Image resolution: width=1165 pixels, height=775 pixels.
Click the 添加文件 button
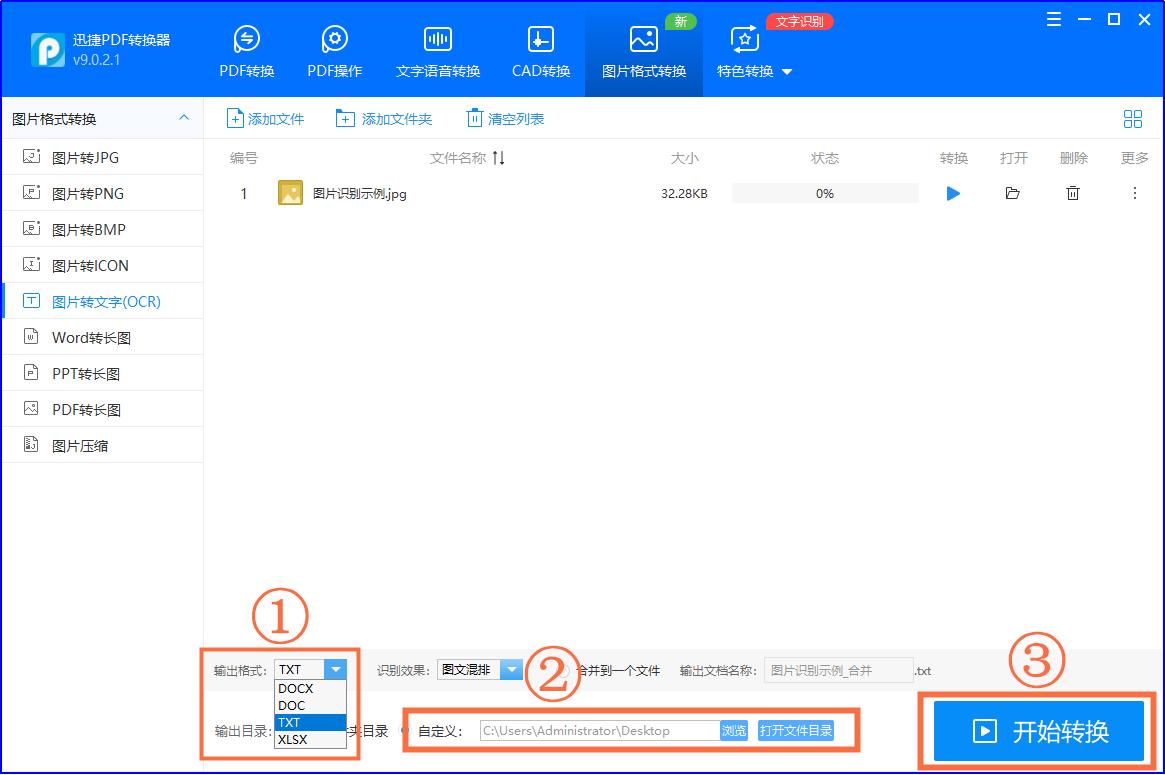(265, 119)
